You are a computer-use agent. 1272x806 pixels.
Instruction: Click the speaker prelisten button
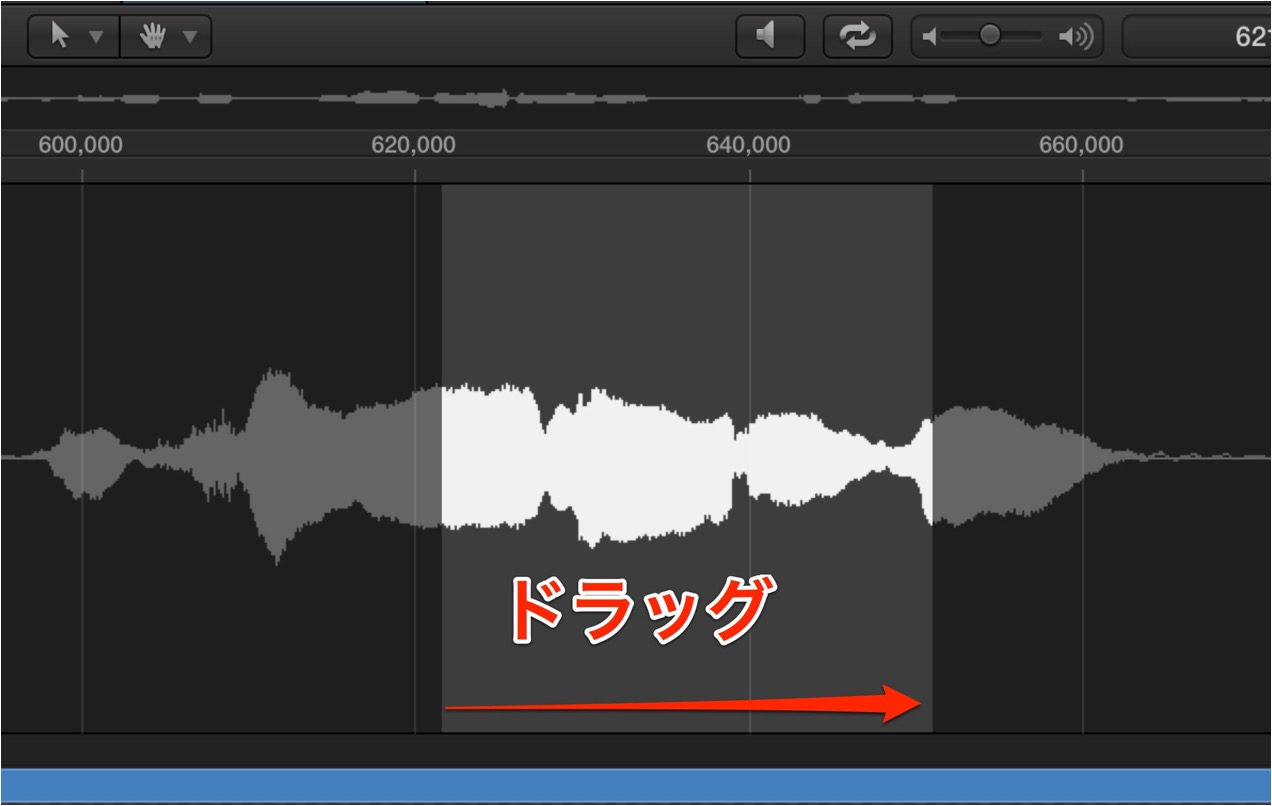click(x=770, y=37)
